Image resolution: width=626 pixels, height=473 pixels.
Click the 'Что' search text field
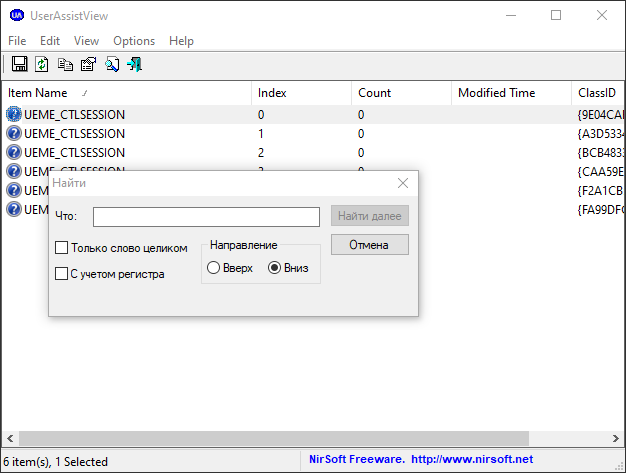click(206, 217)
